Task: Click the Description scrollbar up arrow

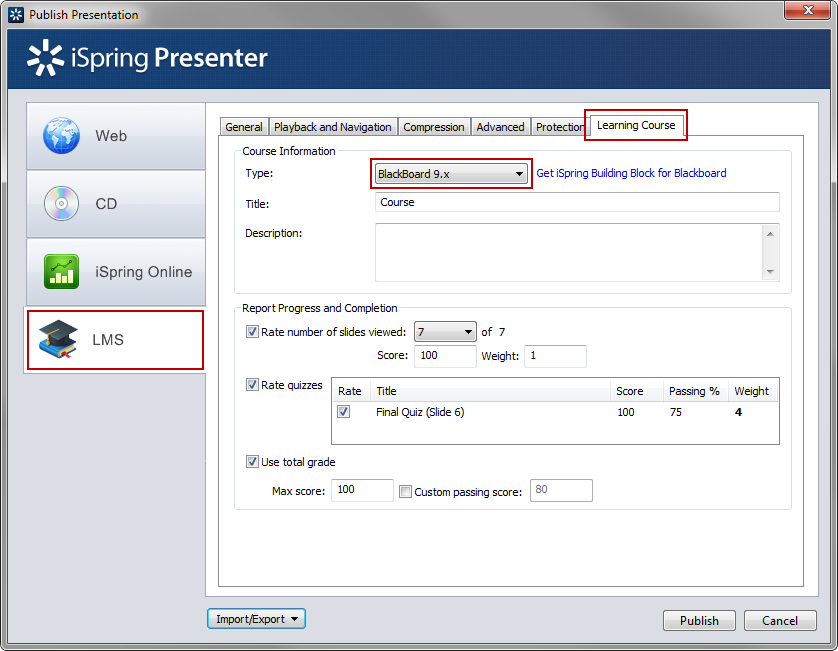Action: coord(770,234)
